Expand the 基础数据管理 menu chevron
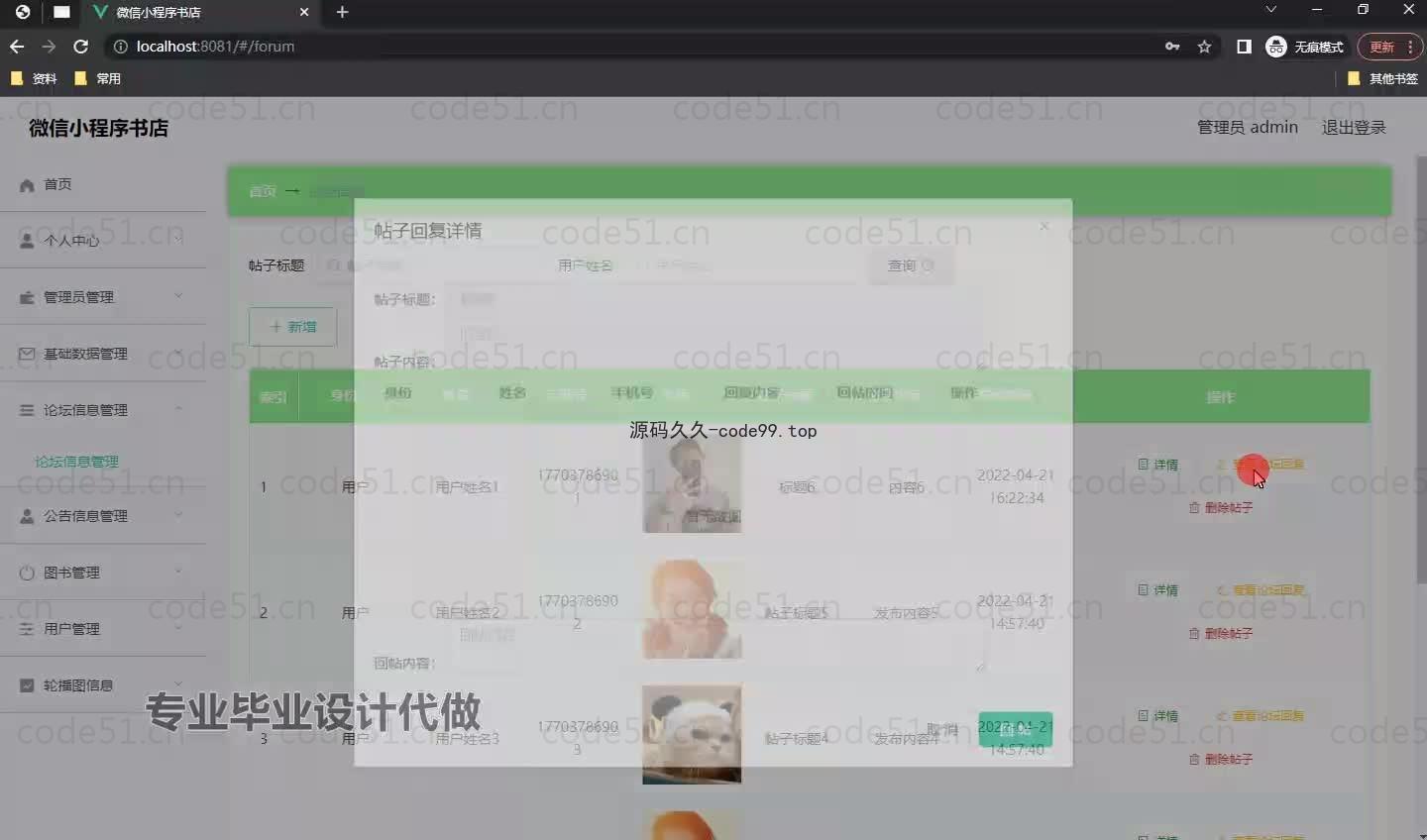The image size is (1427, 840). 178,353
